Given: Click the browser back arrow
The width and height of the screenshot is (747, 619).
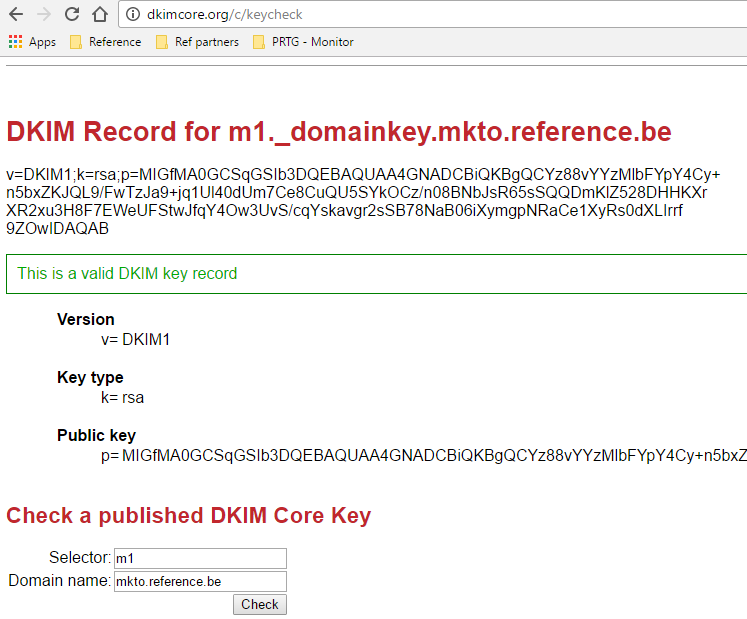Looking at the screenshot, I should click(16, 15).
